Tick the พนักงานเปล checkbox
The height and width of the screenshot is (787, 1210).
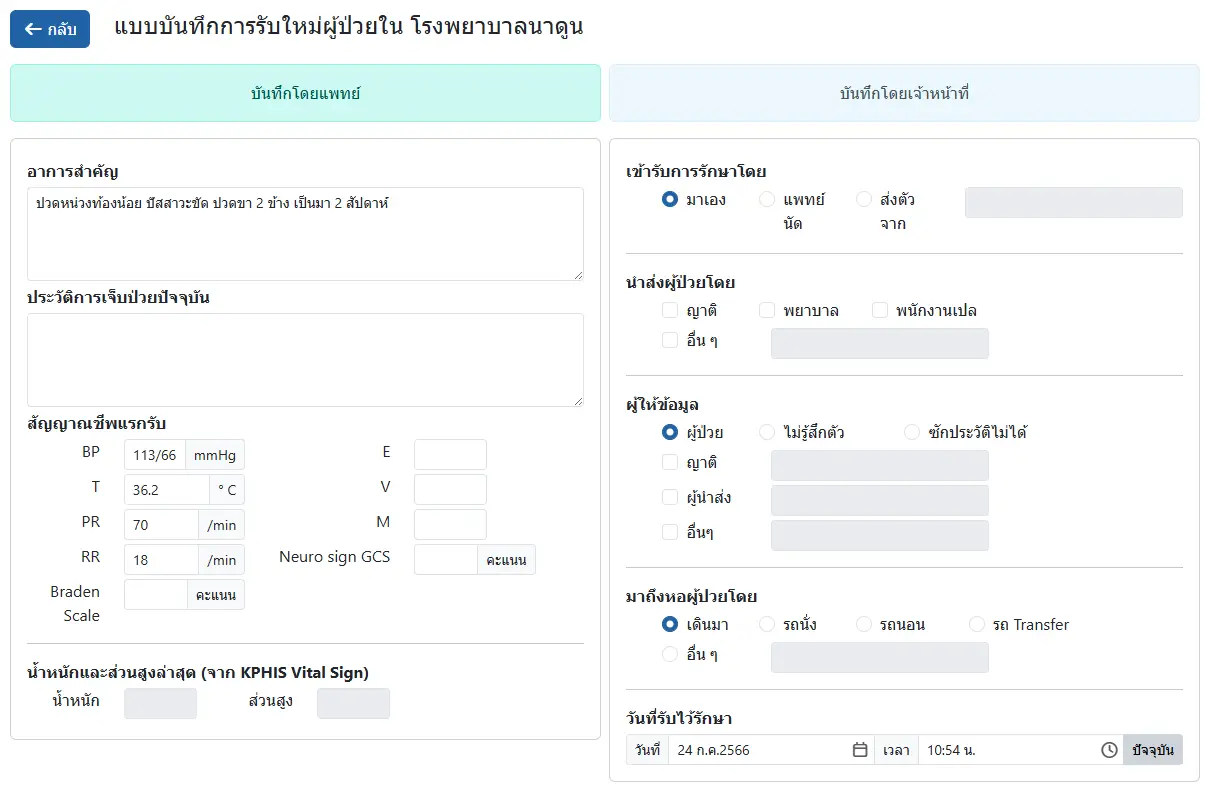[x=880, y=311]
